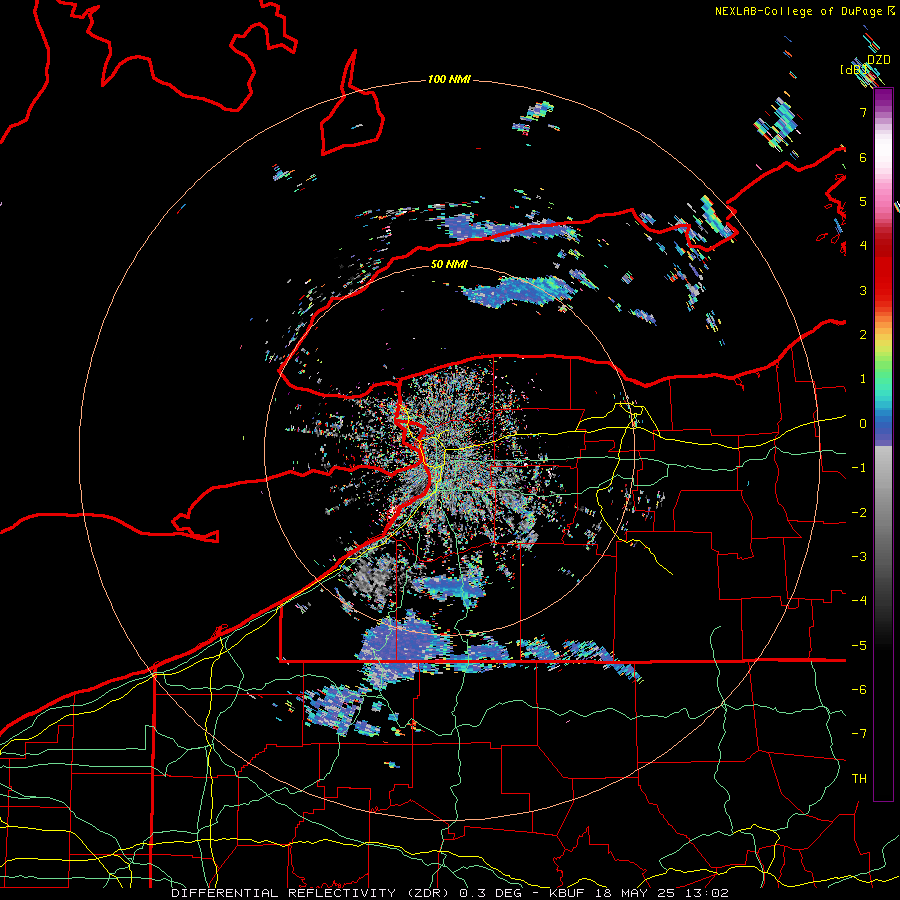Click the NEXLAB-College of DuPage label

tap(799, 11)
